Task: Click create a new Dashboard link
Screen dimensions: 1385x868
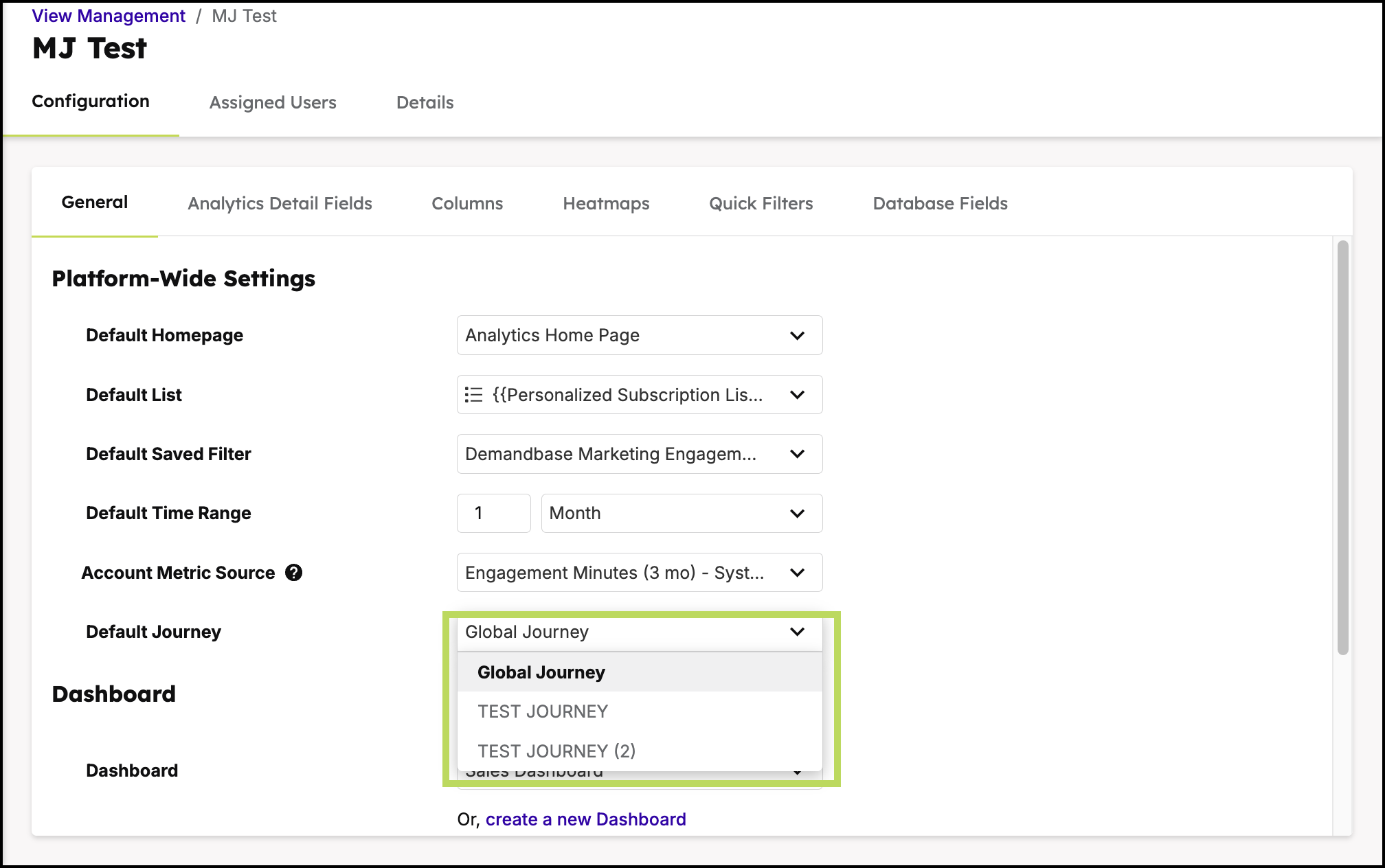Action: click(585, 819)
